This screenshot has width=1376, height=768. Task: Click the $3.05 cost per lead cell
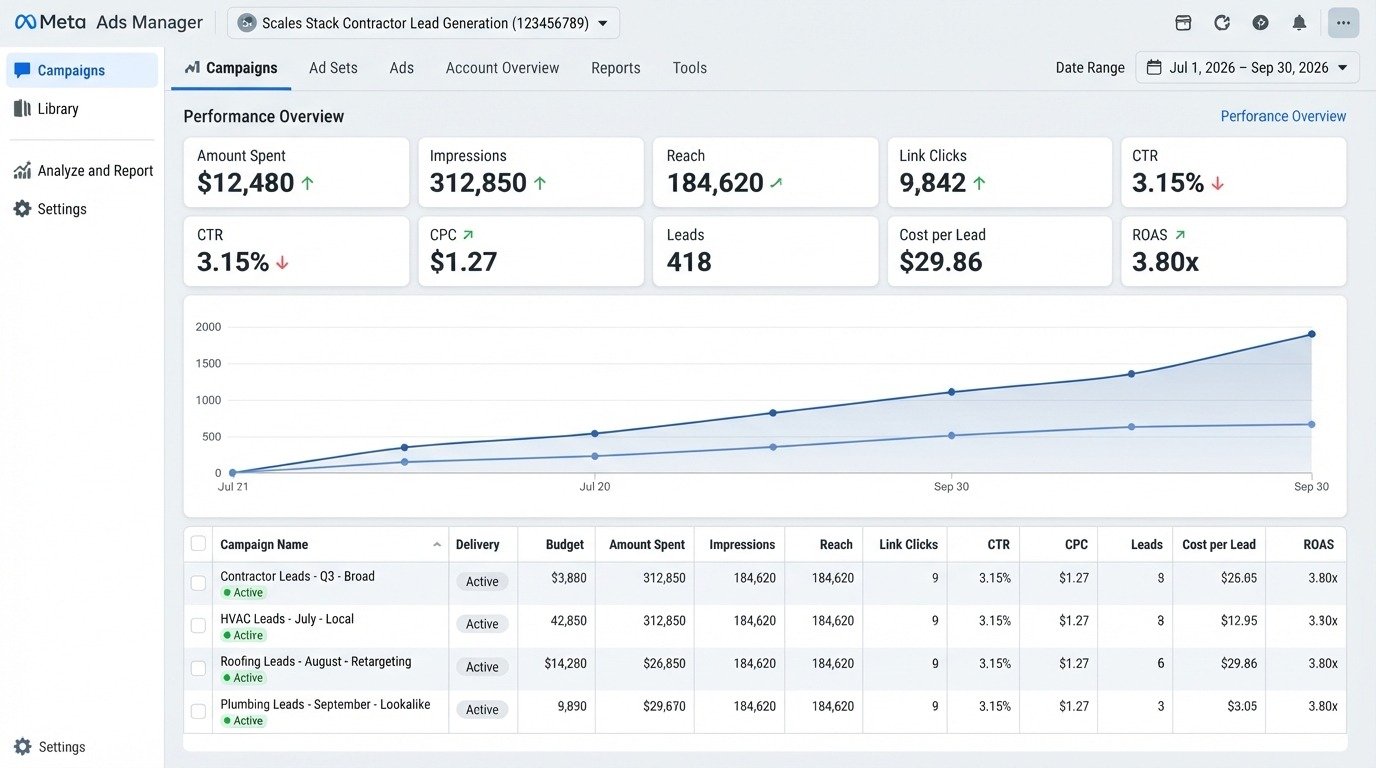coord(1242,706)
